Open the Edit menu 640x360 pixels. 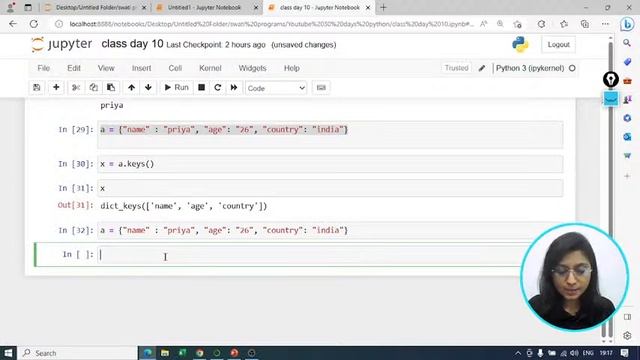pyautogui.click(x=74, y=68)
